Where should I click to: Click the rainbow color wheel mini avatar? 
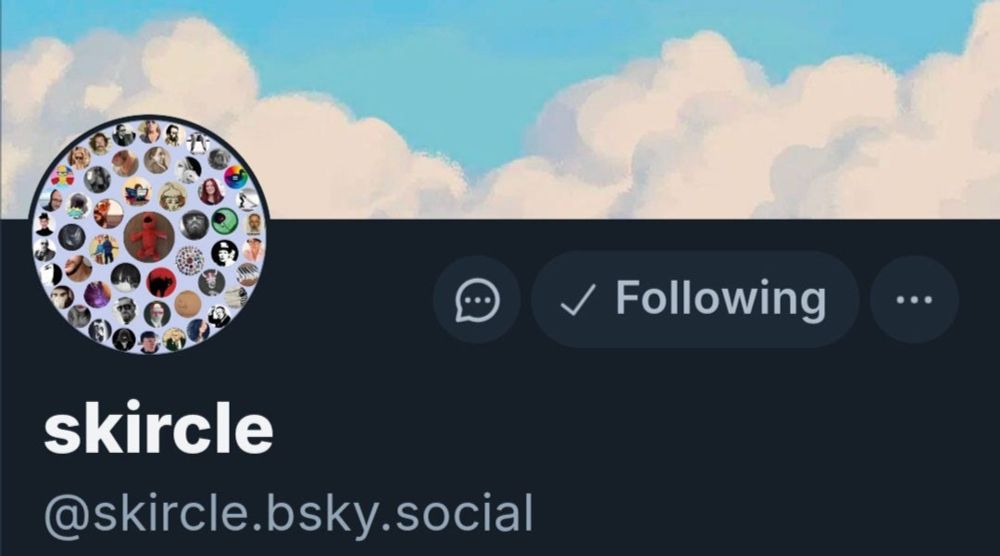[236, 177]
